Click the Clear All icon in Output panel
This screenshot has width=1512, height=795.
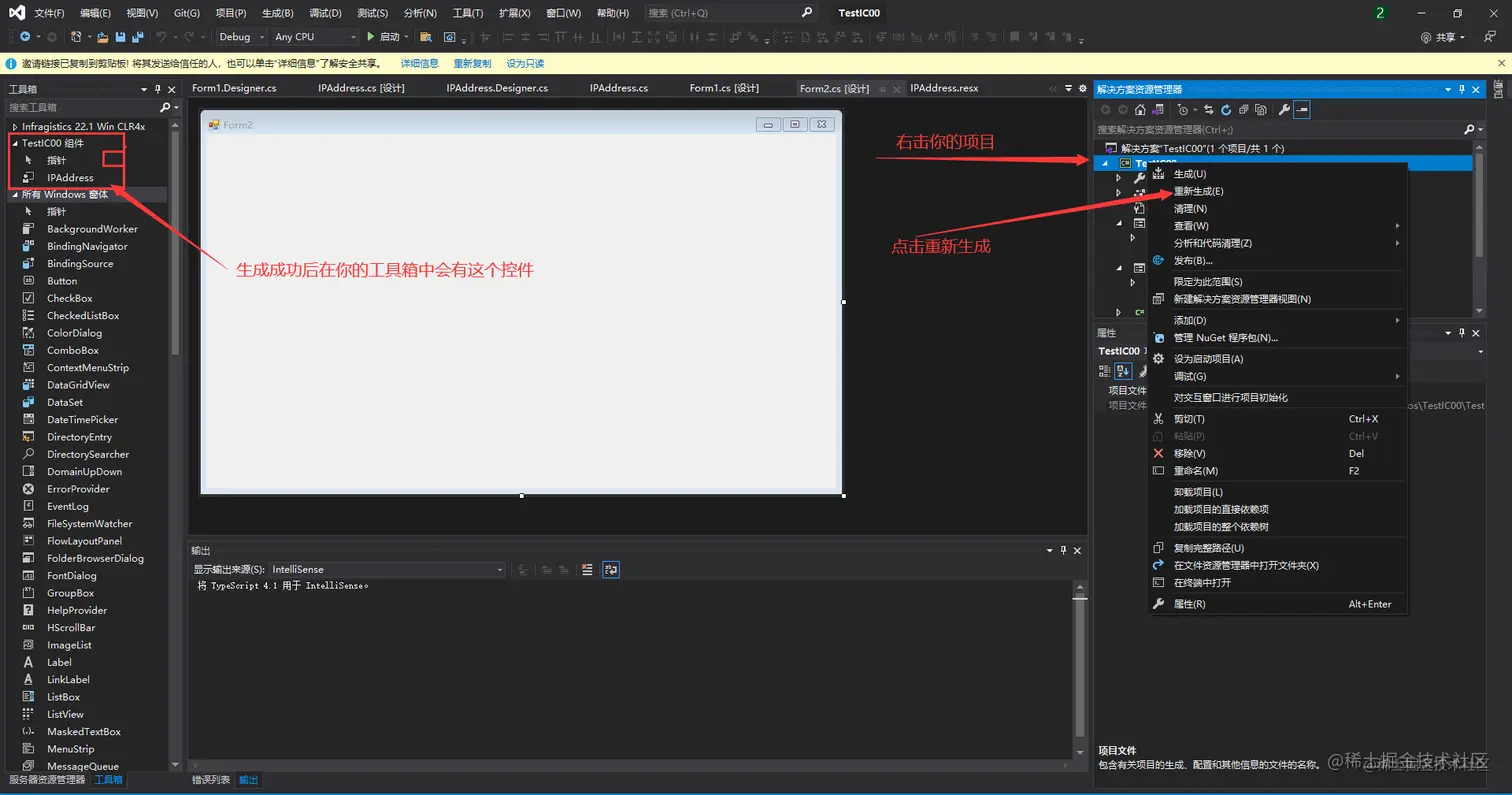pos(587,569)
